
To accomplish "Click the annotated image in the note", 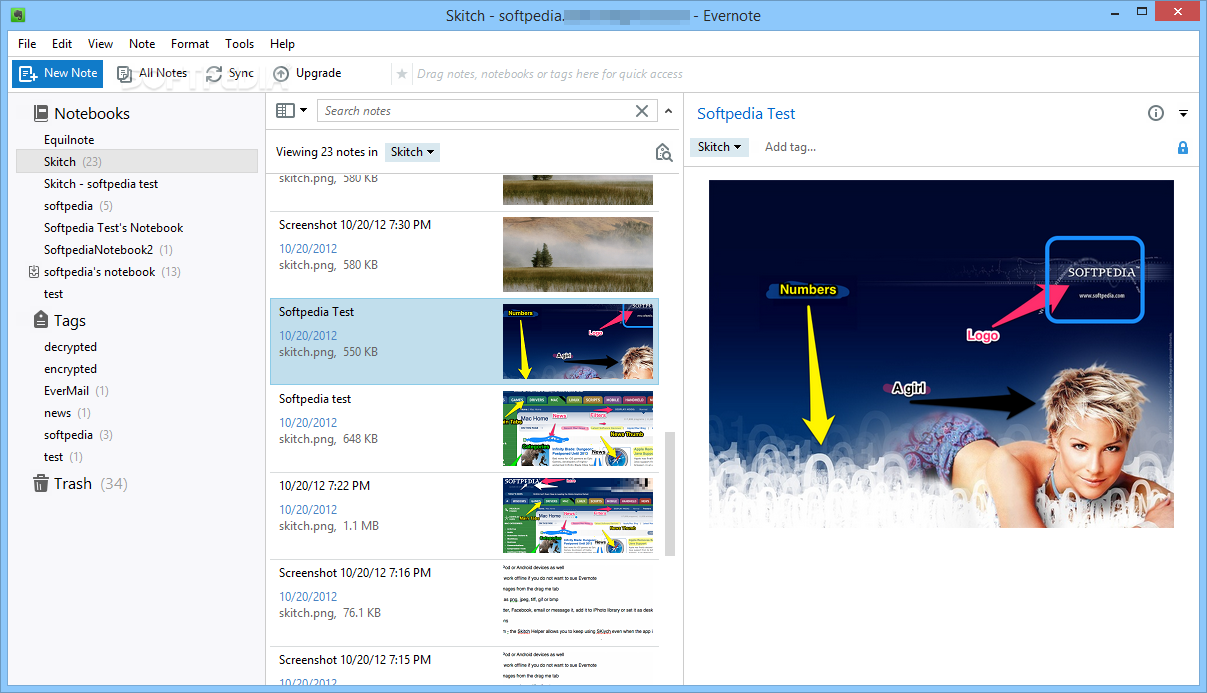I will pos(941,354).
